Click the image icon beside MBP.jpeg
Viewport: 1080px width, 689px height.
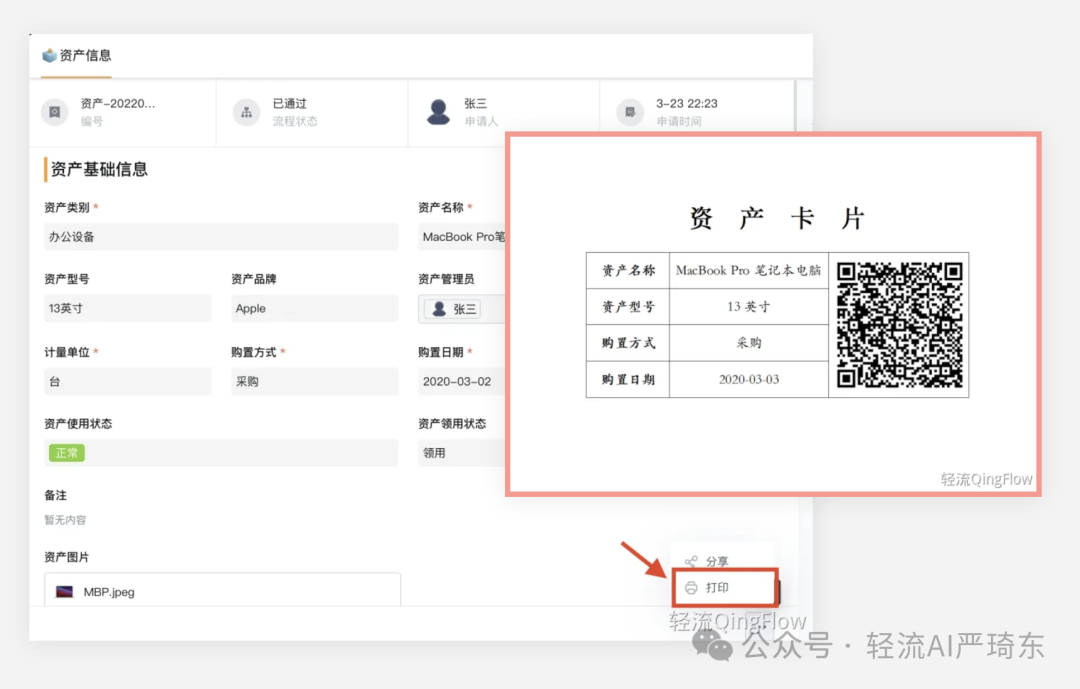click(x=65, y=589)
